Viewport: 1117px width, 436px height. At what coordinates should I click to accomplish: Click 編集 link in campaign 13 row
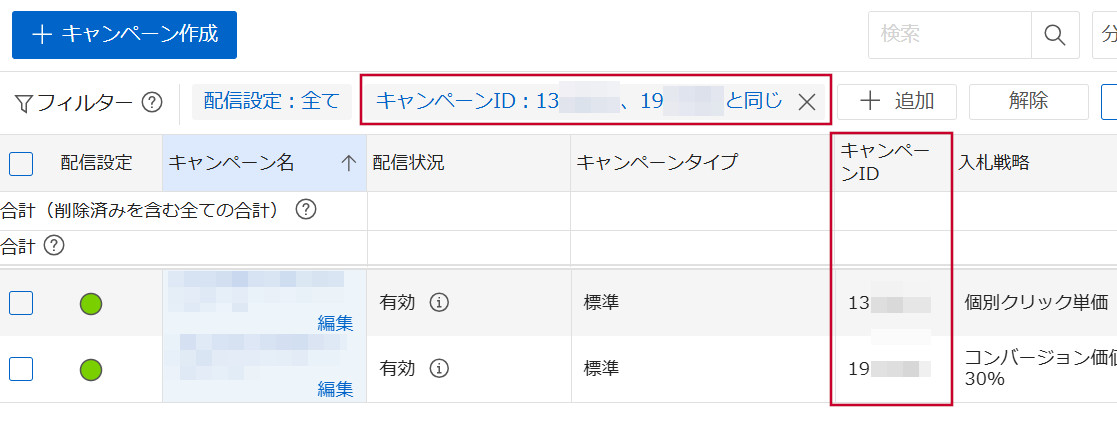coord(336,323)
